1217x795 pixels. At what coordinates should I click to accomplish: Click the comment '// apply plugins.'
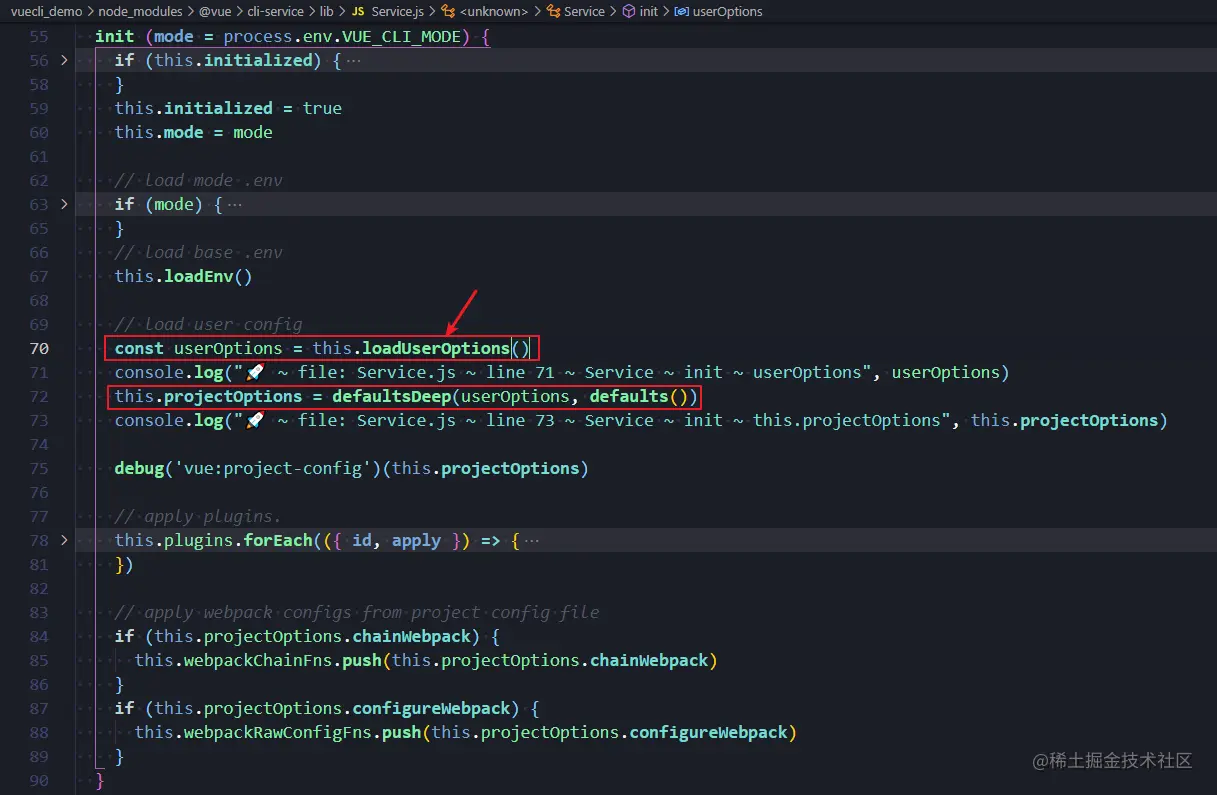198,516
